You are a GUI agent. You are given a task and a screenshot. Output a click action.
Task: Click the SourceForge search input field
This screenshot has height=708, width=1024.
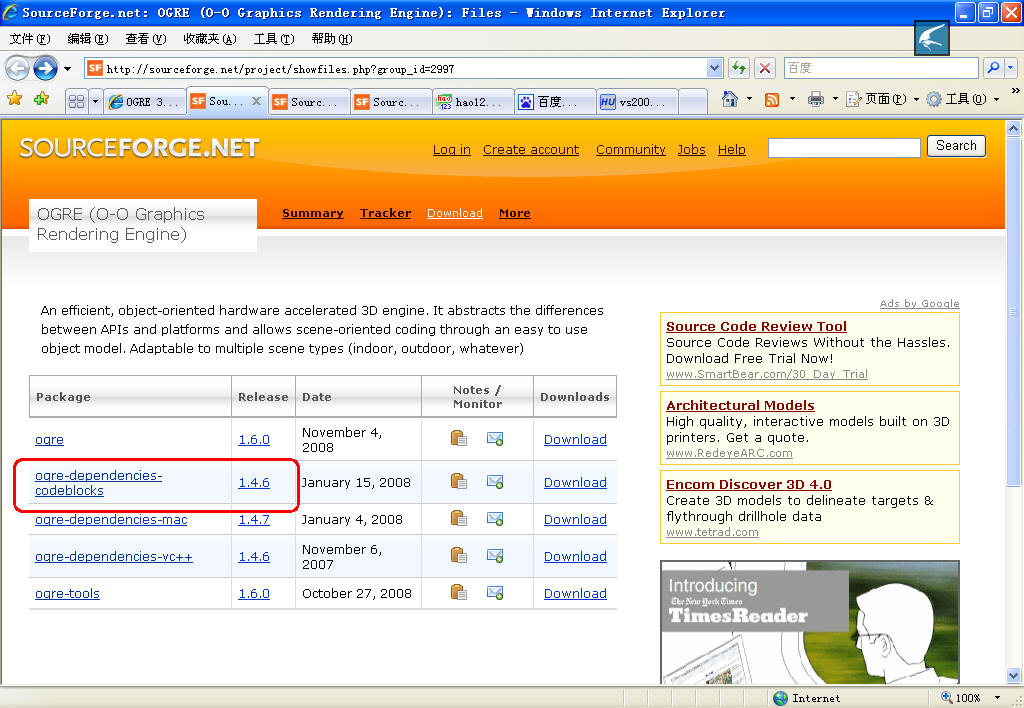pyautogui.click(x=844, y=148)
